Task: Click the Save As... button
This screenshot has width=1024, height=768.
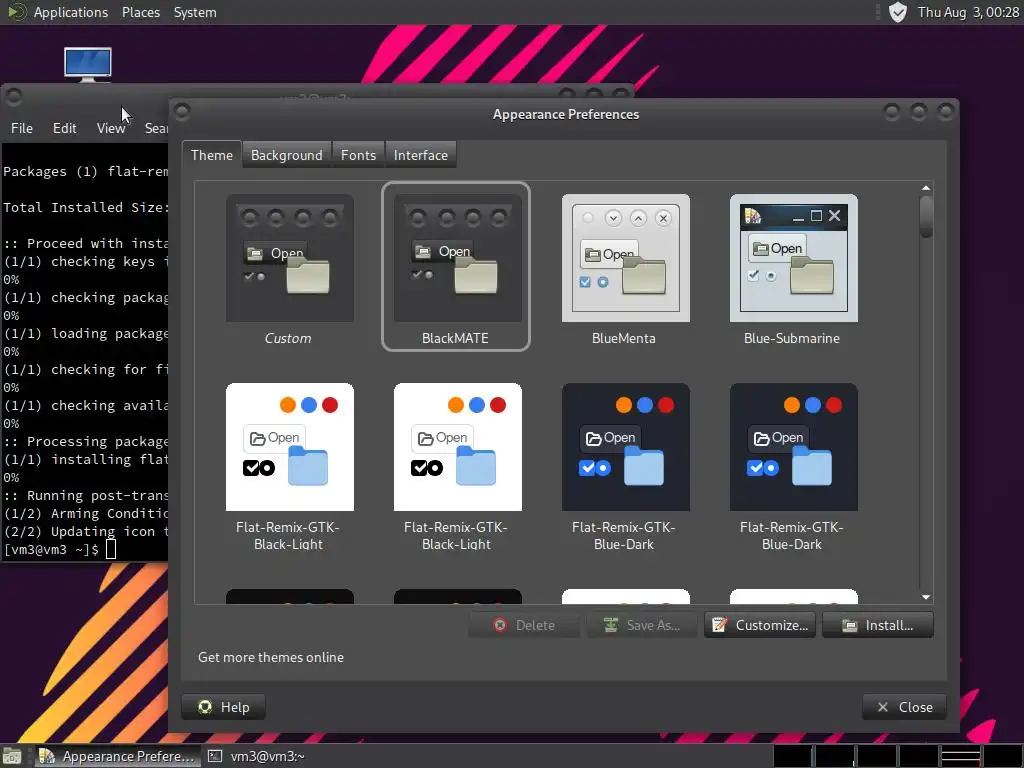Action: click(642, 625)
